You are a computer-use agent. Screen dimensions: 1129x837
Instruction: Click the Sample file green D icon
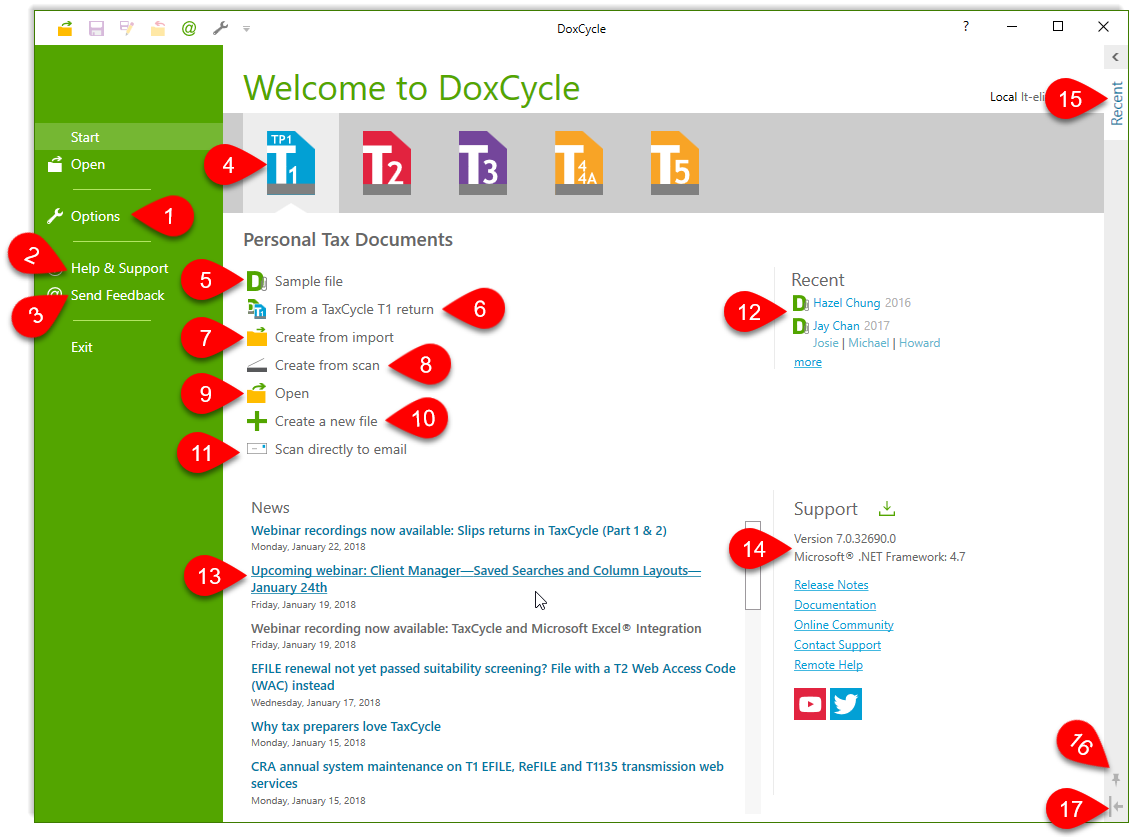click(257, 281)
